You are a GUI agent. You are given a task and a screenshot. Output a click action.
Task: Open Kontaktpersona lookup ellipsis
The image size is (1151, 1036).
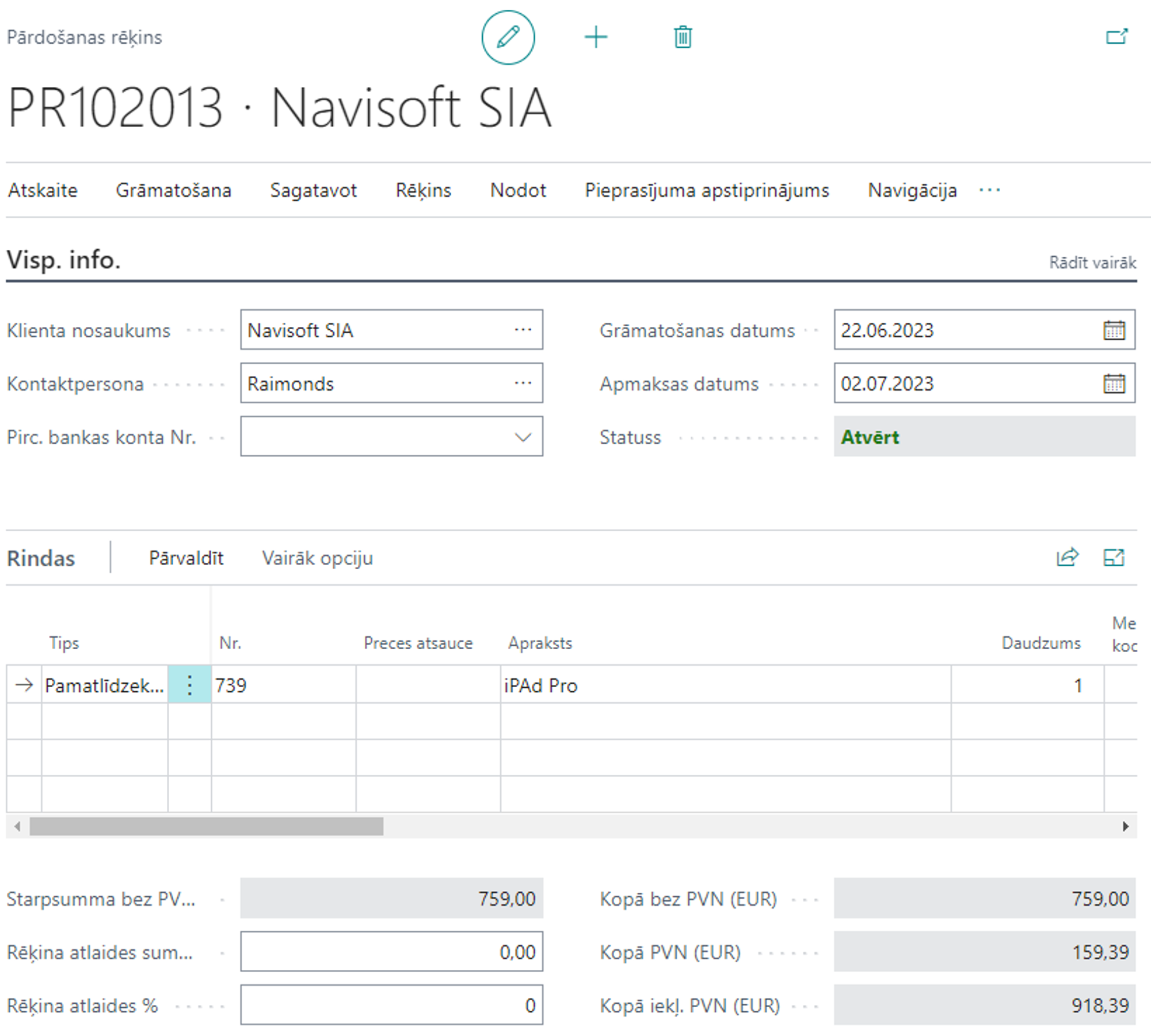(523, 383)
